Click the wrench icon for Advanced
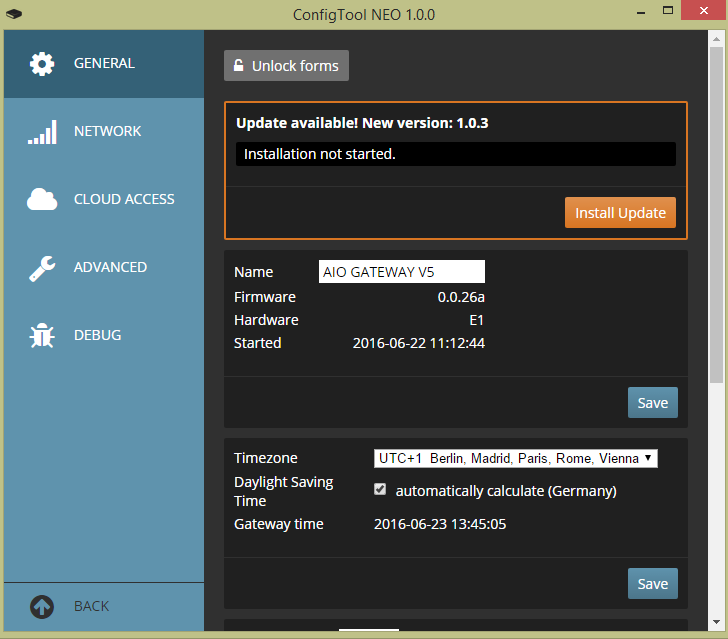Viewport: 728px width, 639px height. 42,268
